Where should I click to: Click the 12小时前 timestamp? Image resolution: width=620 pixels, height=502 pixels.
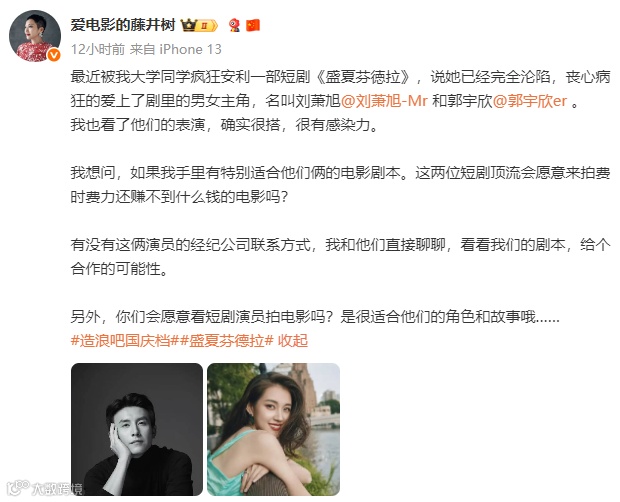(x=98, y=49)
